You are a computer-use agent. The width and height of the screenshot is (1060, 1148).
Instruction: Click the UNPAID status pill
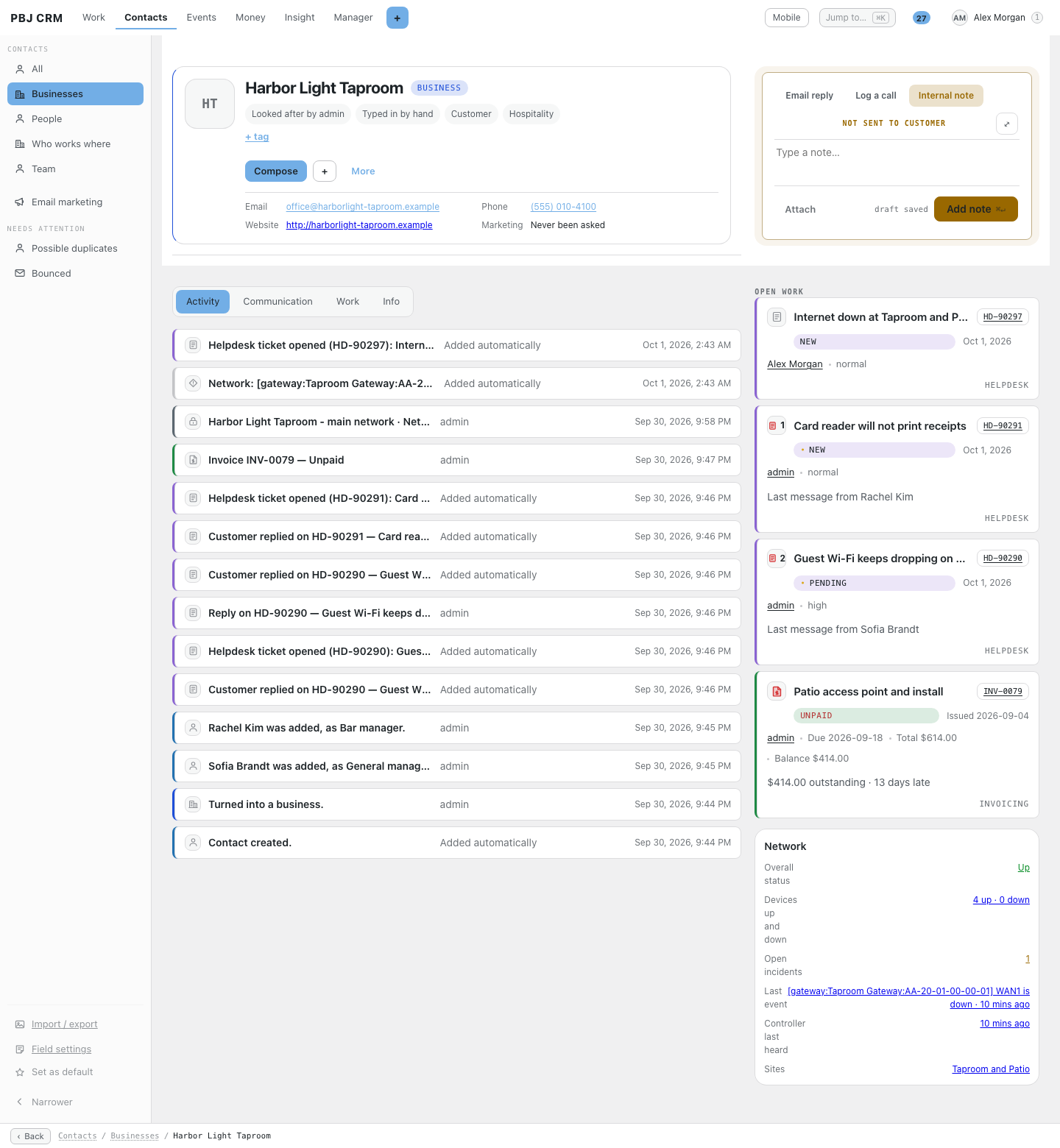coord(866,716)
